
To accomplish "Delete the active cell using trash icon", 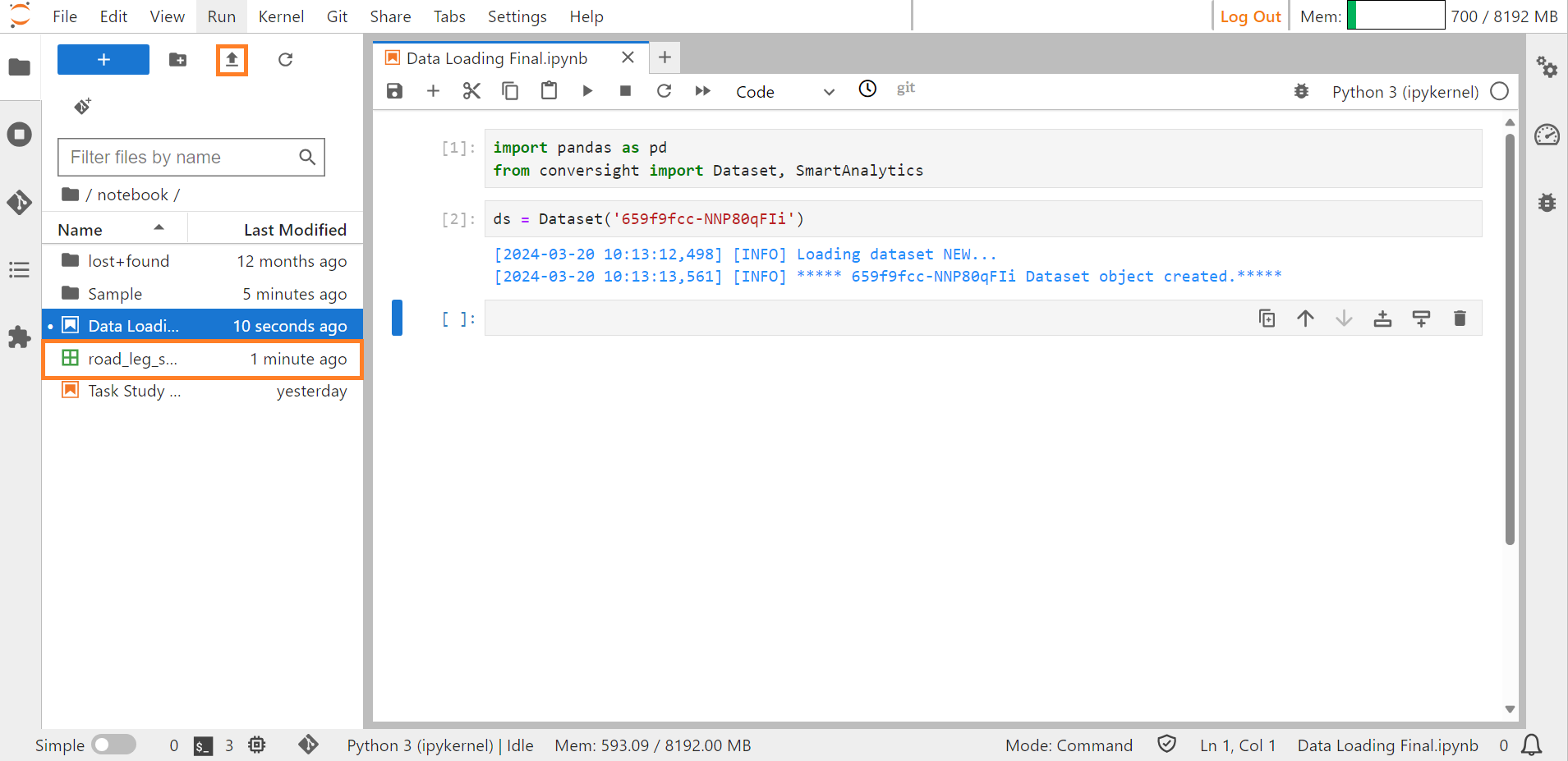I will point(1459,319).
